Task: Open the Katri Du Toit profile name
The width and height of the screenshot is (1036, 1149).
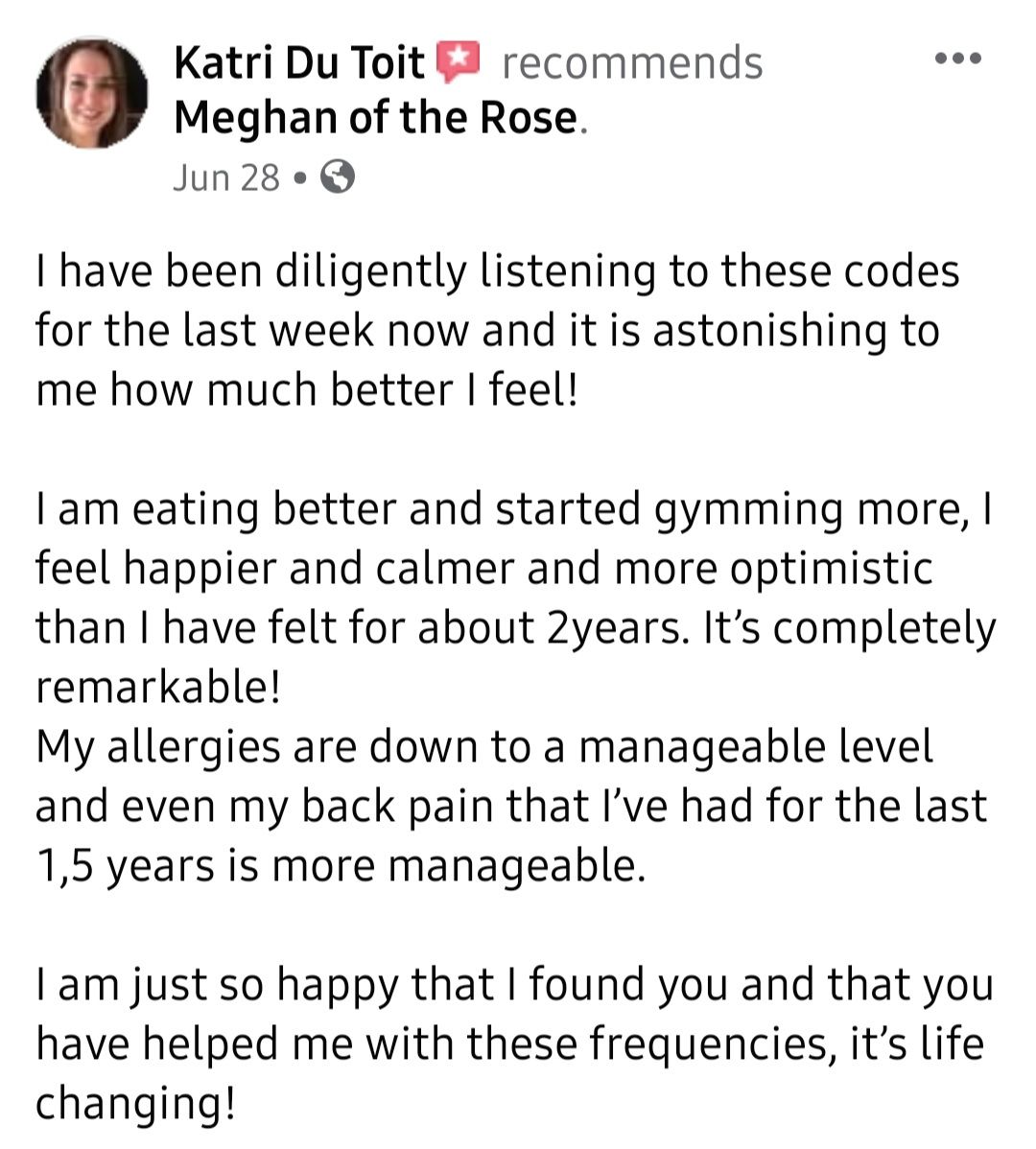Action: click(x=299, y=62)
